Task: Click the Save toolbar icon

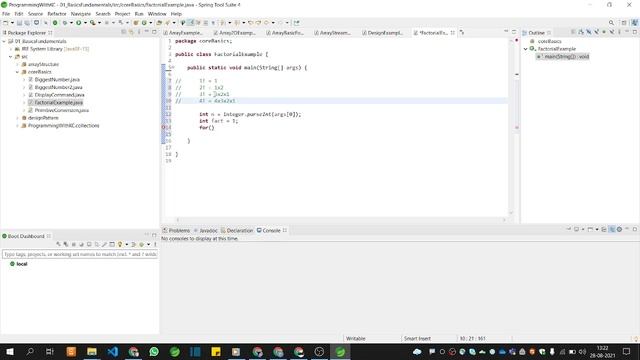Action: pos(19,23)
